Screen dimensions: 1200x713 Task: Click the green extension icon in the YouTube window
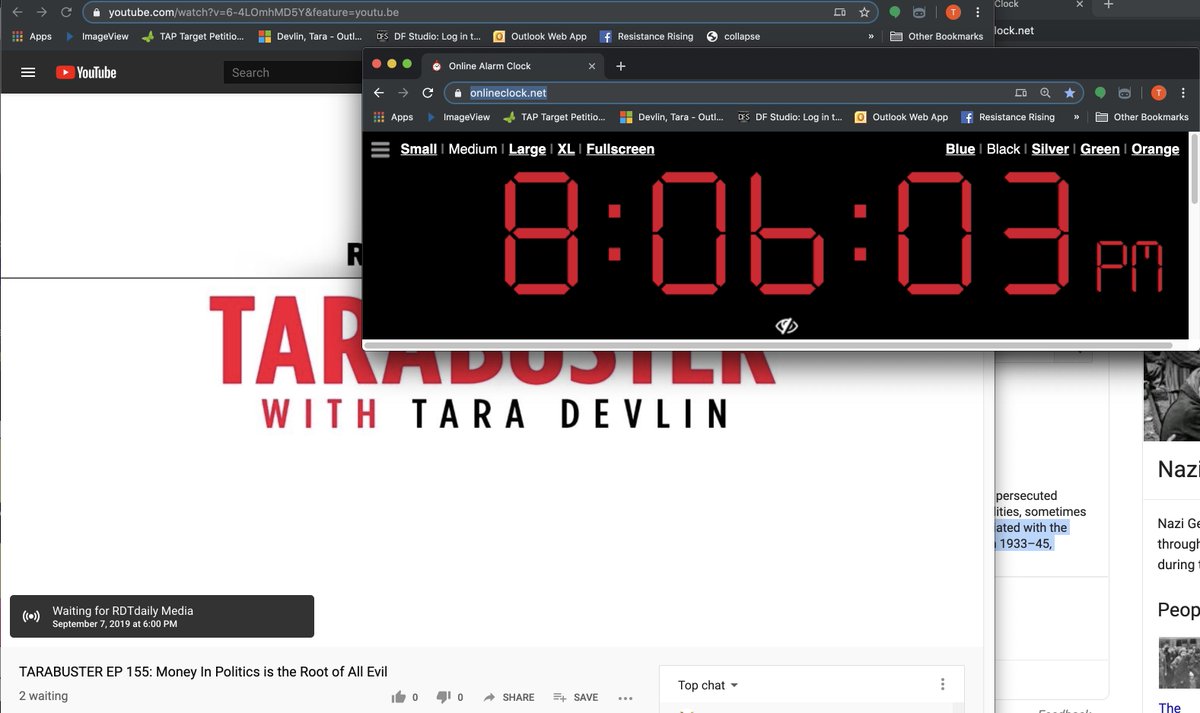(x=895, y=13)
